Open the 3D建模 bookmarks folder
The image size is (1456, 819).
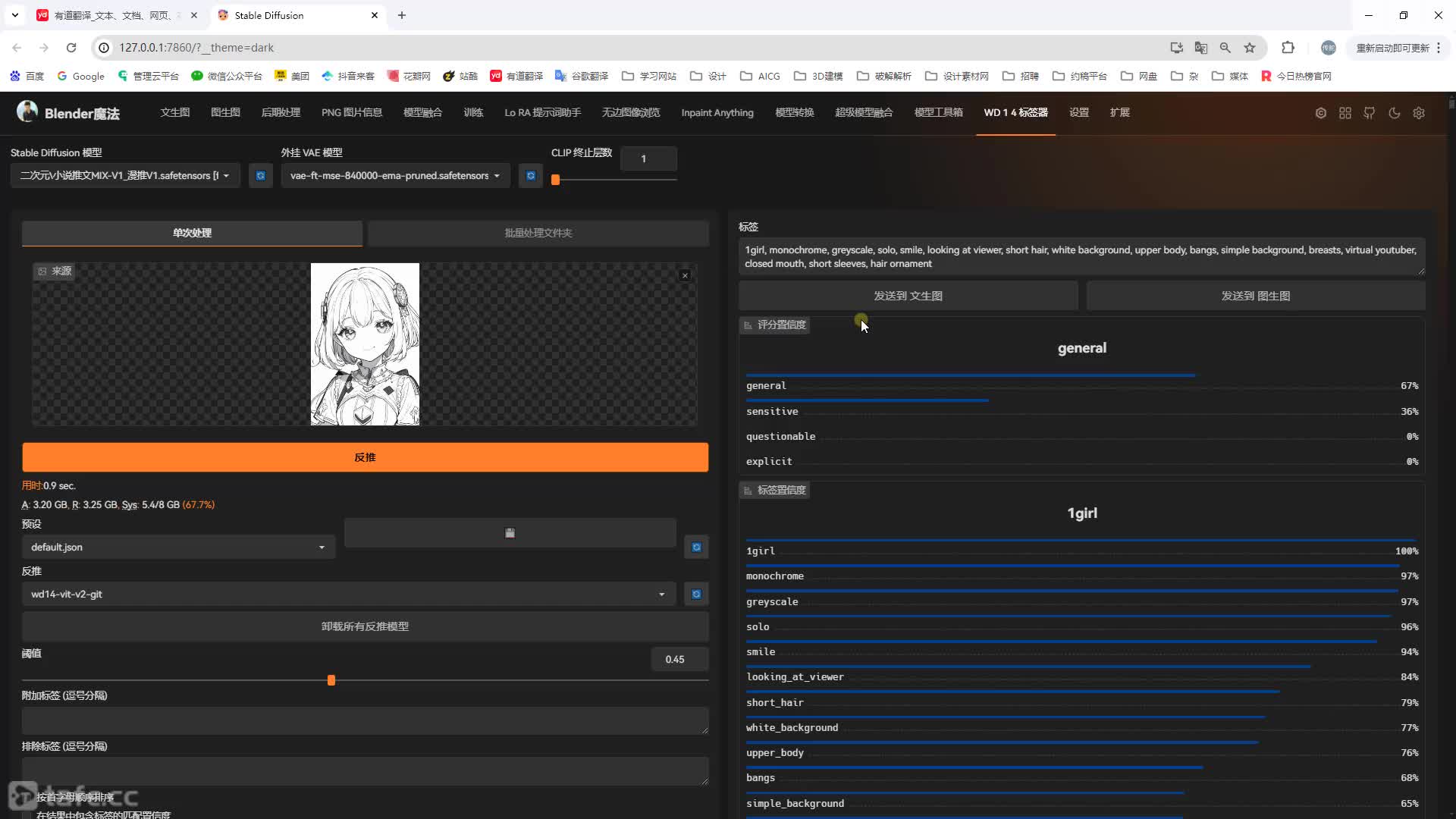(818, 76)
